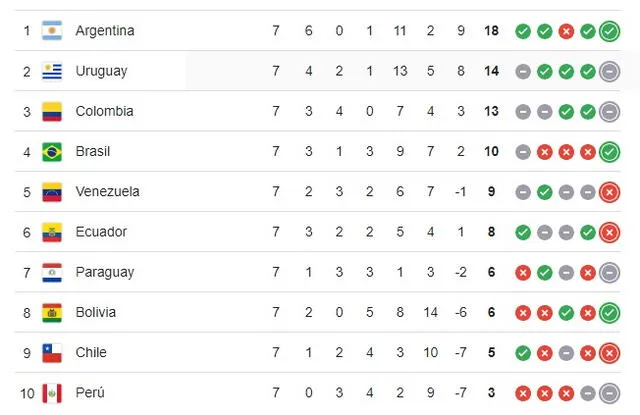
Task: Click the Argentina flag icon
Action: tap(52, 31)
